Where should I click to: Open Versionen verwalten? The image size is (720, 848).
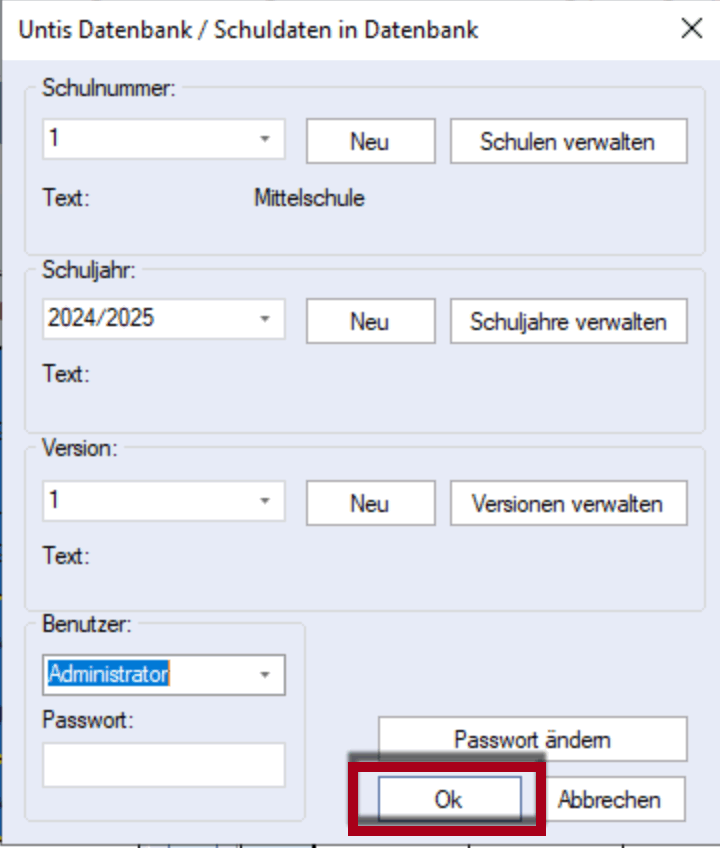568,503
